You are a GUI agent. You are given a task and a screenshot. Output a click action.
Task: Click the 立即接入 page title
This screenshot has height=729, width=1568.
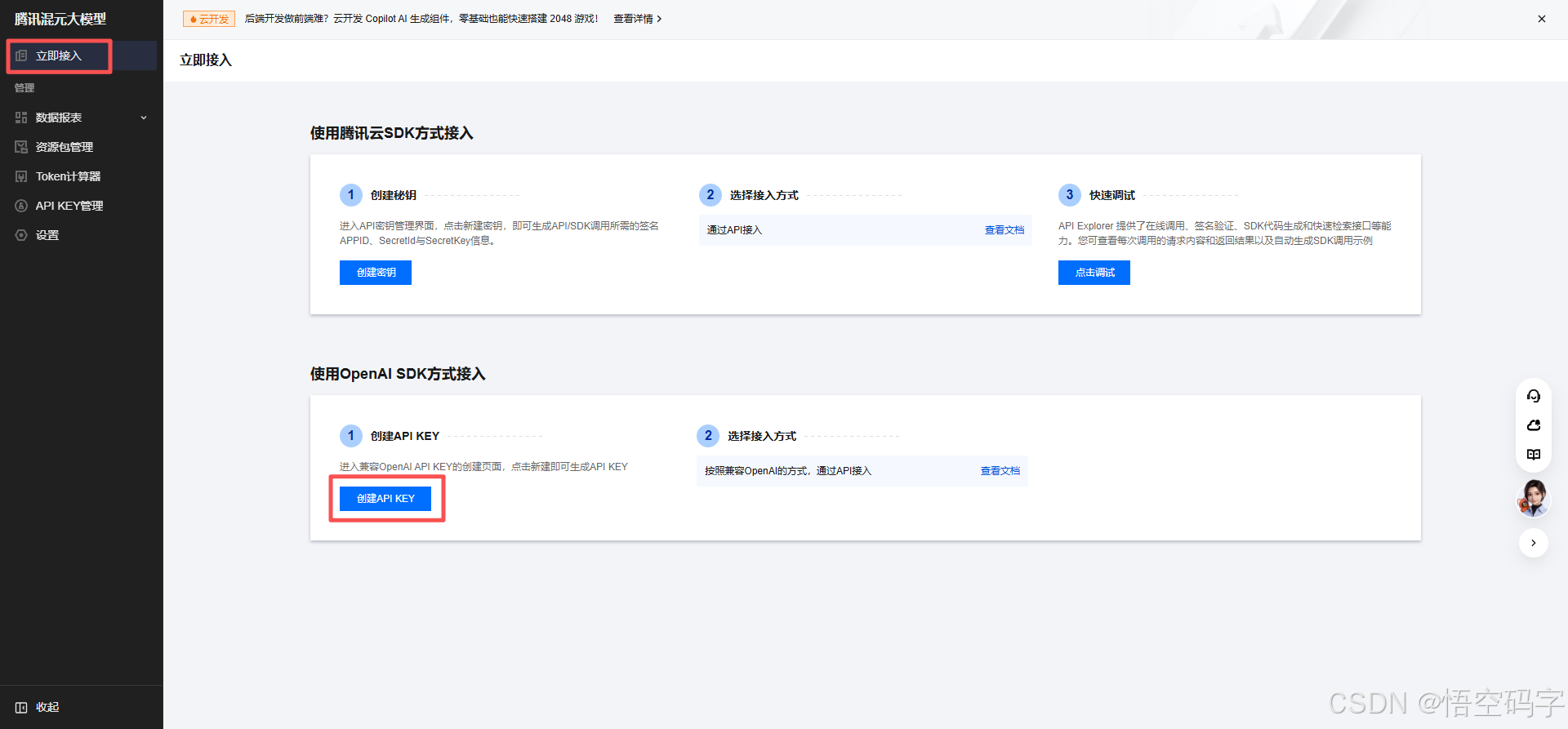206,60
